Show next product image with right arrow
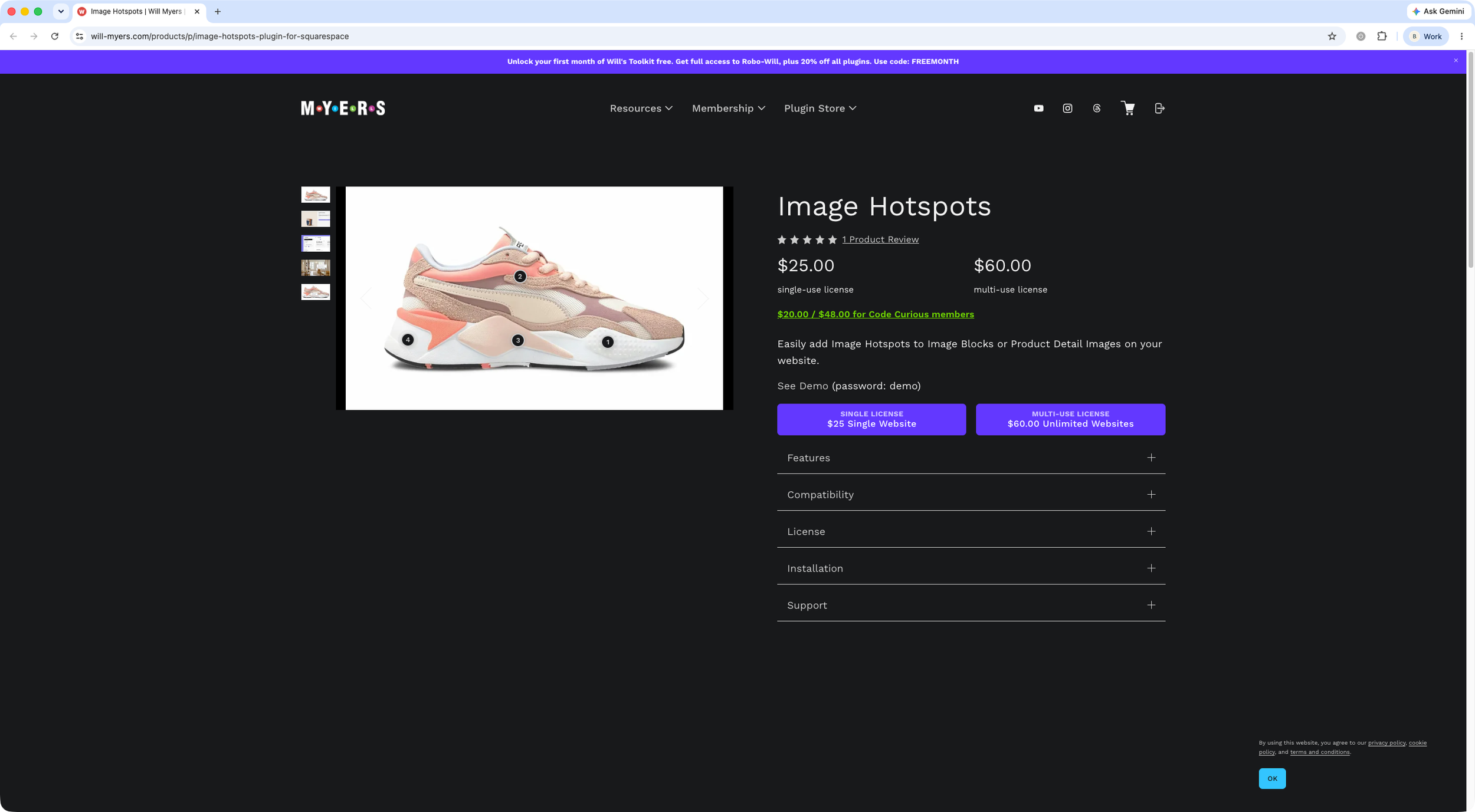Image resolution: width=1475 pixels, height=812 pixels. pyautogui.click(x=702, y=298)
